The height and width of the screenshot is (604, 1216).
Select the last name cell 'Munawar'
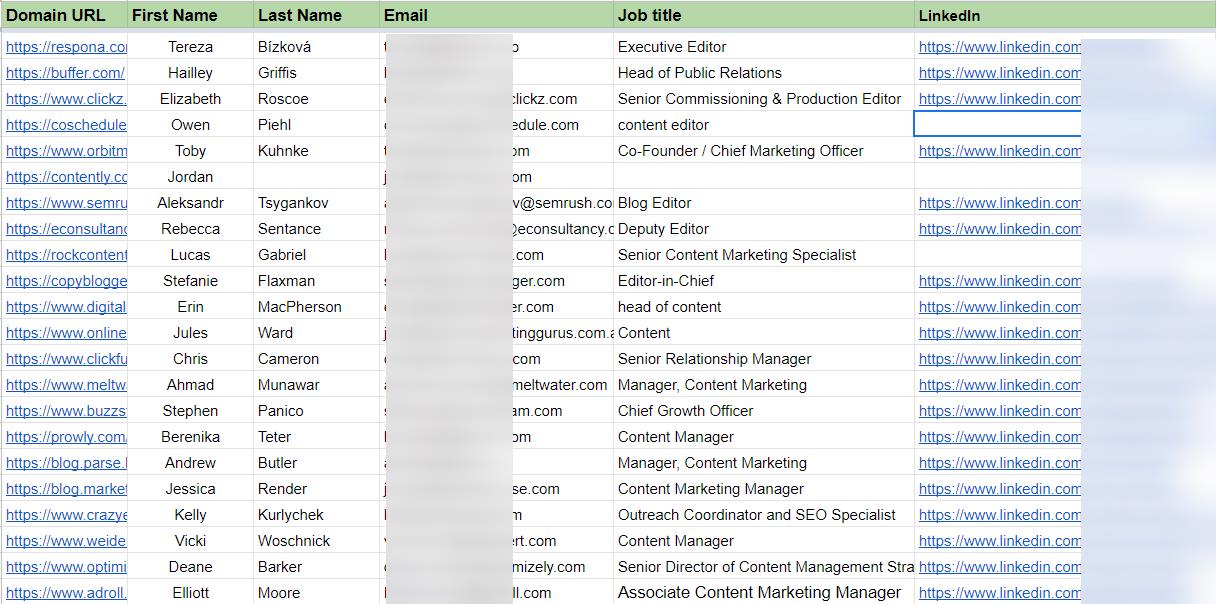[x=316, y=385]
